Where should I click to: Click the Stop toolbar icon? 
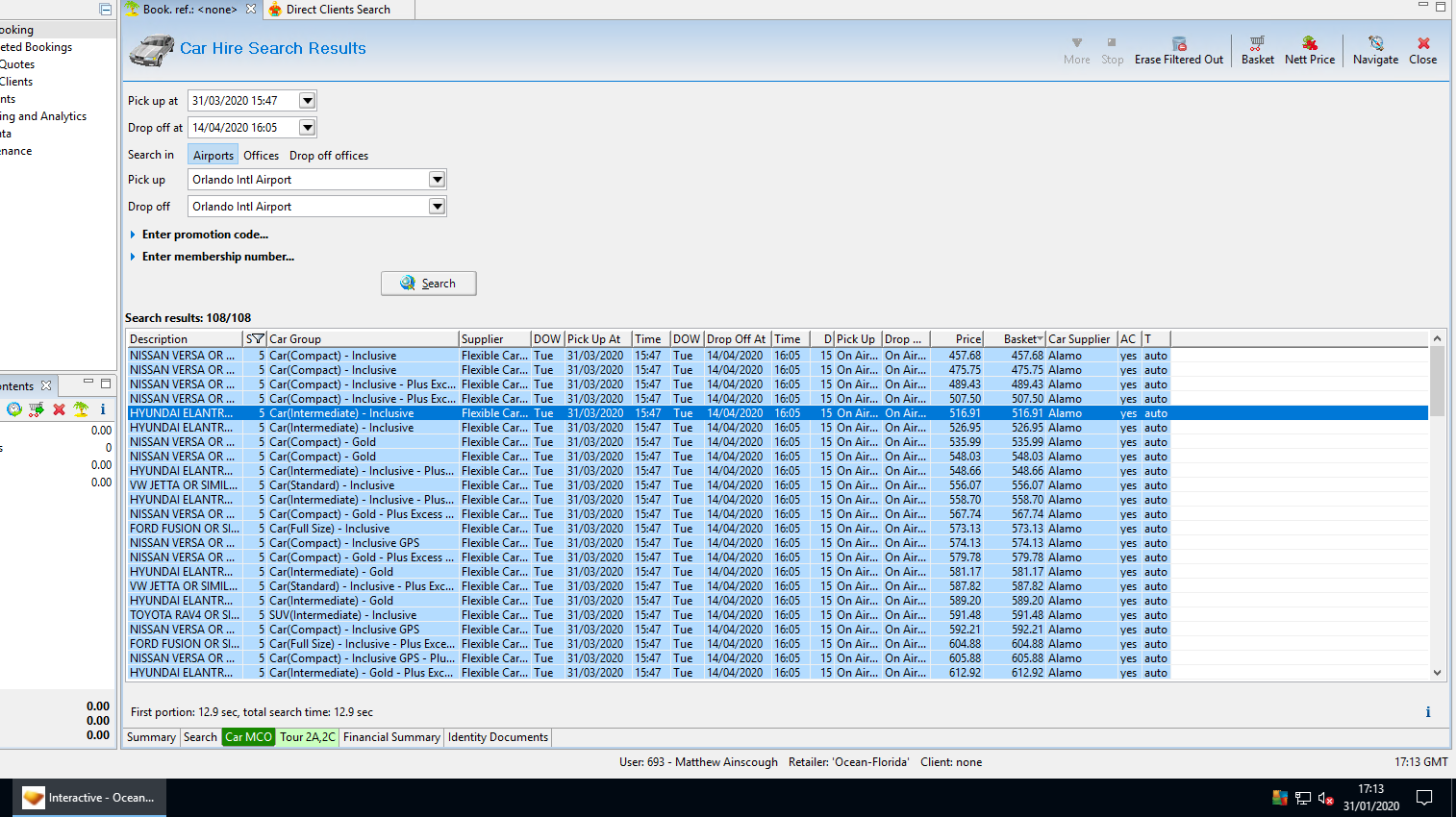pyautogui.click(x=1112, y=43)
